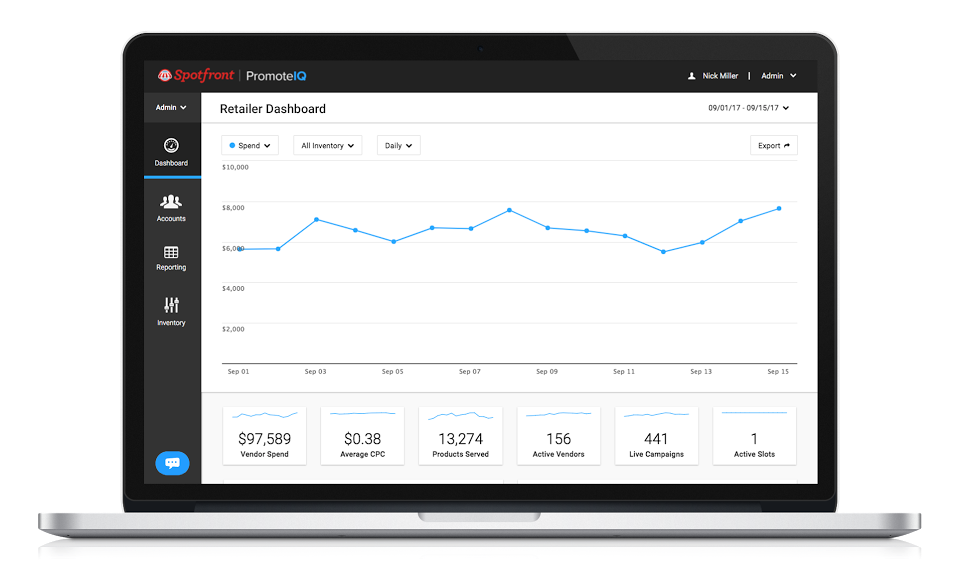Change the Daily interval dropdown
Image resolution: width=968 pixels, height=565 pixels.
tap(398, 146)
